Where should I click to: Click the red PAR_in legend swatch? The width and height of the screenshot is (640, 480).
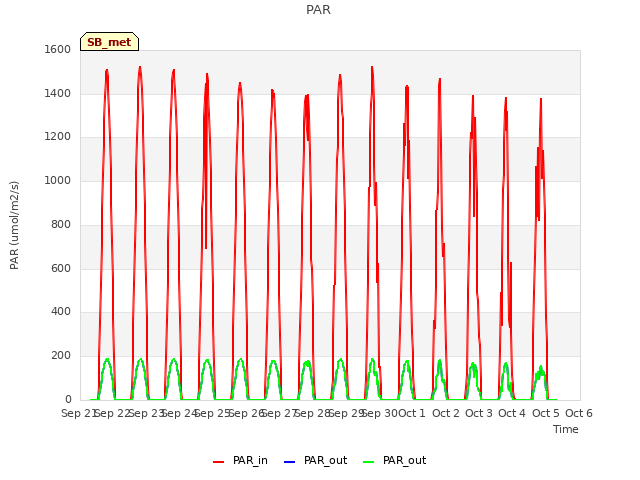(219, 462)
